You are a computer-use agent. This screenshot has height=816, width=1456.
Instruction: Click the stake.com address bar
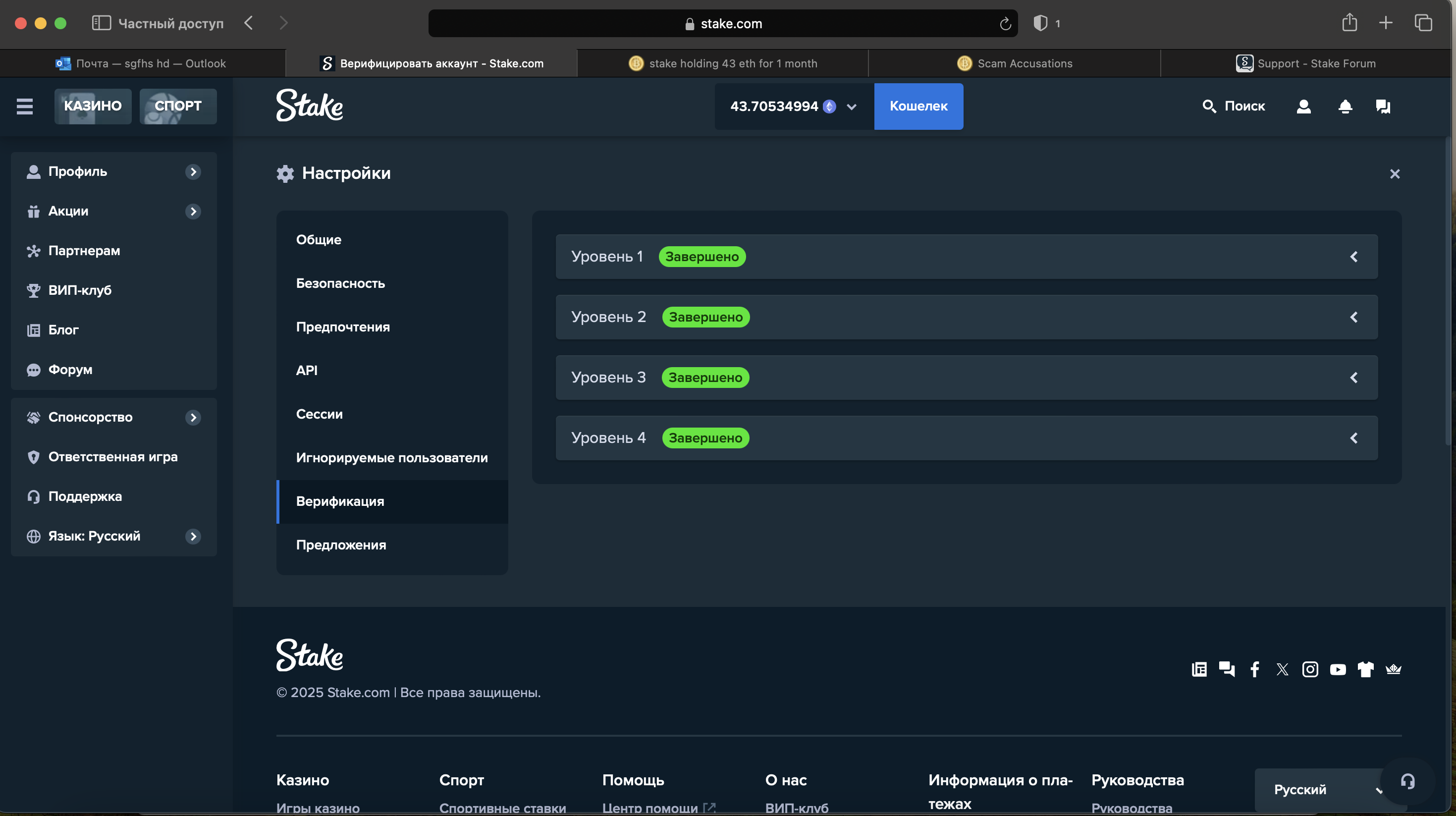pos(723,23)
